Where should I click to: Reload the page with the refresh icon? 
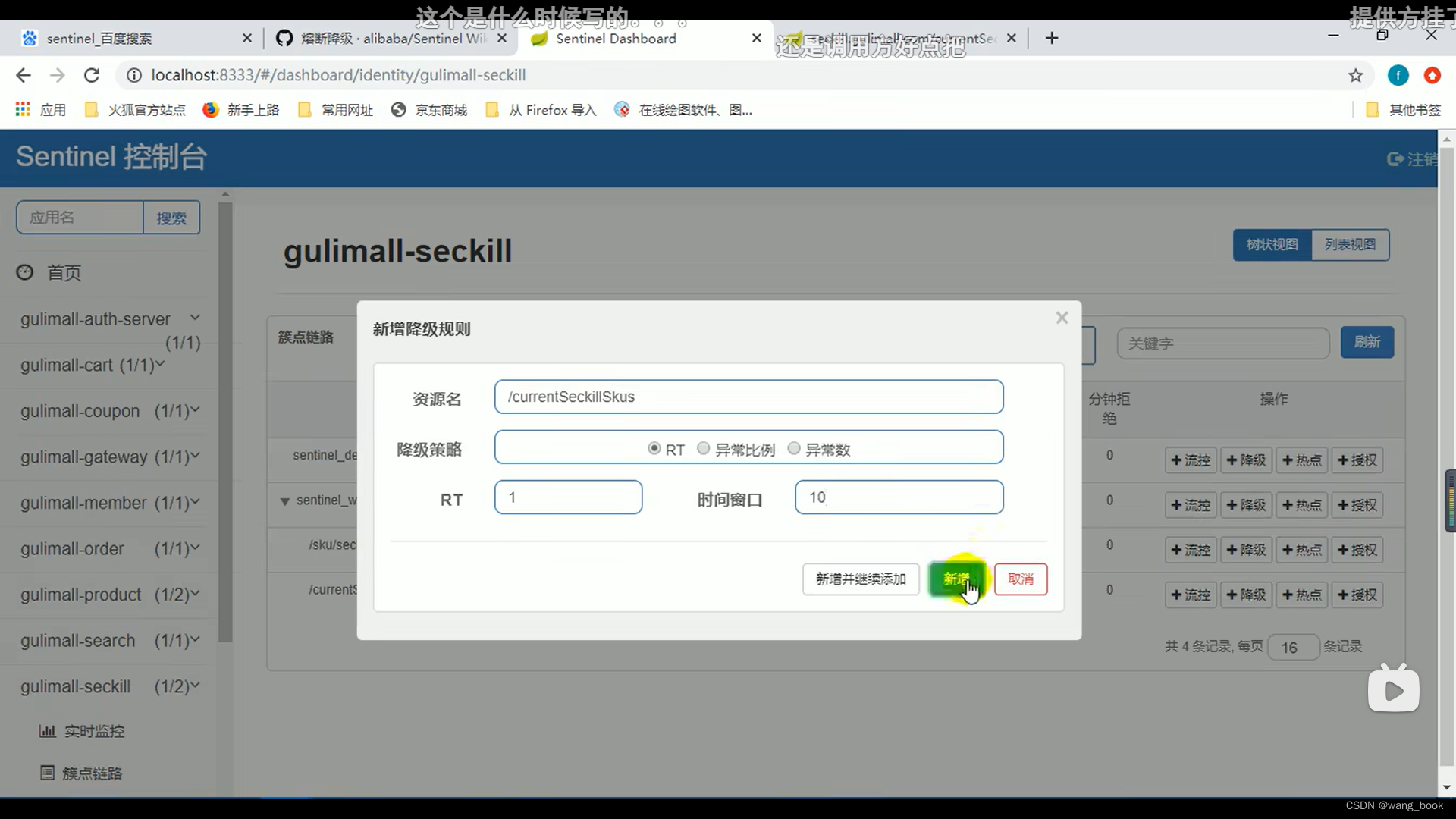tap(92, 75)
